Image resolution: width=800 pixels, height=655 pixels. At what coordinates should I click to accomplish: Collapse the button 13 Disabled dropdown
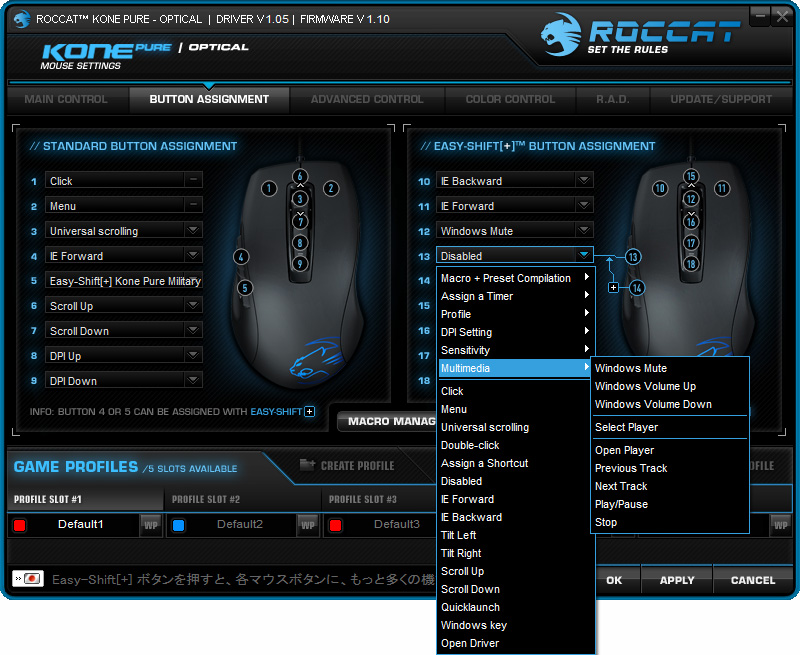584,256
